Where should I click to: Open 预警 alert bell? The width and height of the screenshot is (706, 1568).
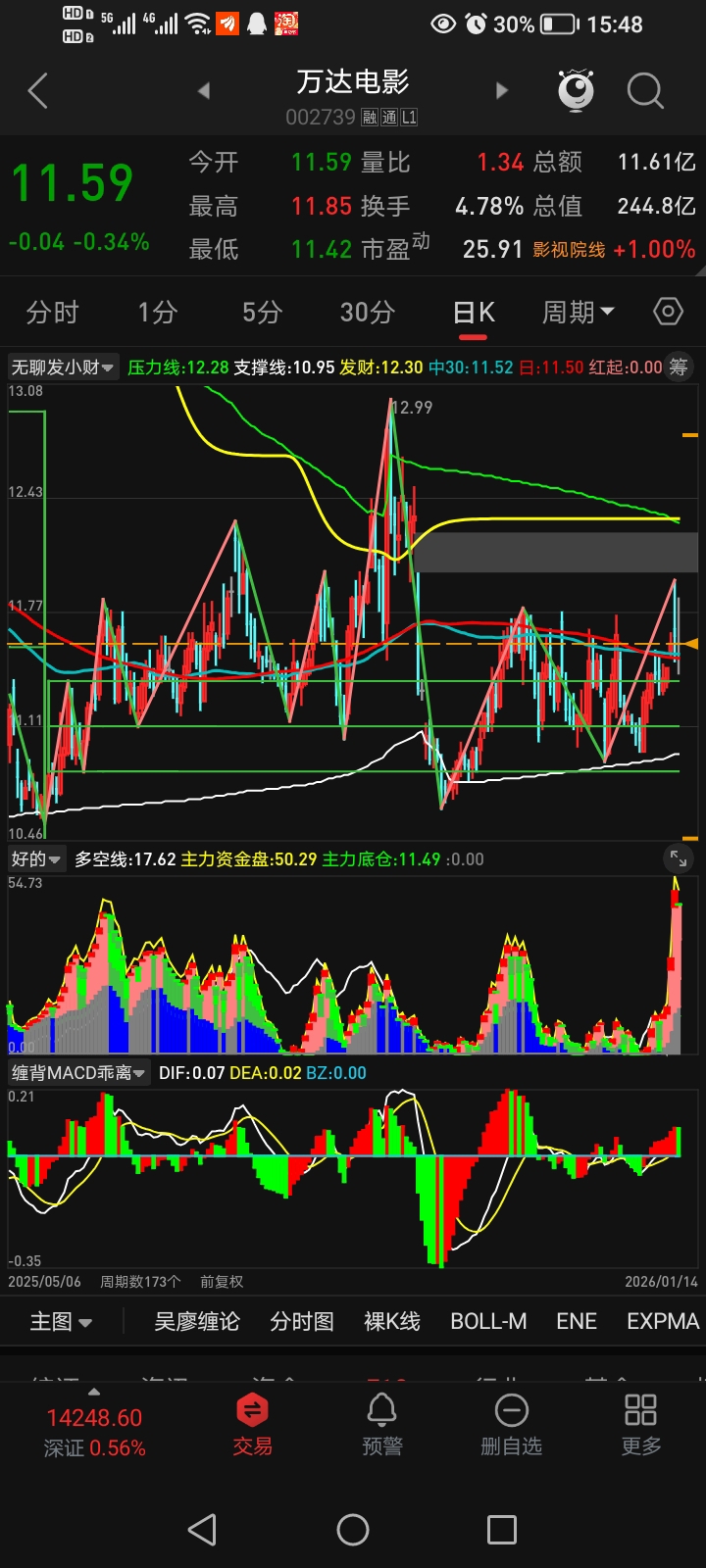click(381, 1424)
